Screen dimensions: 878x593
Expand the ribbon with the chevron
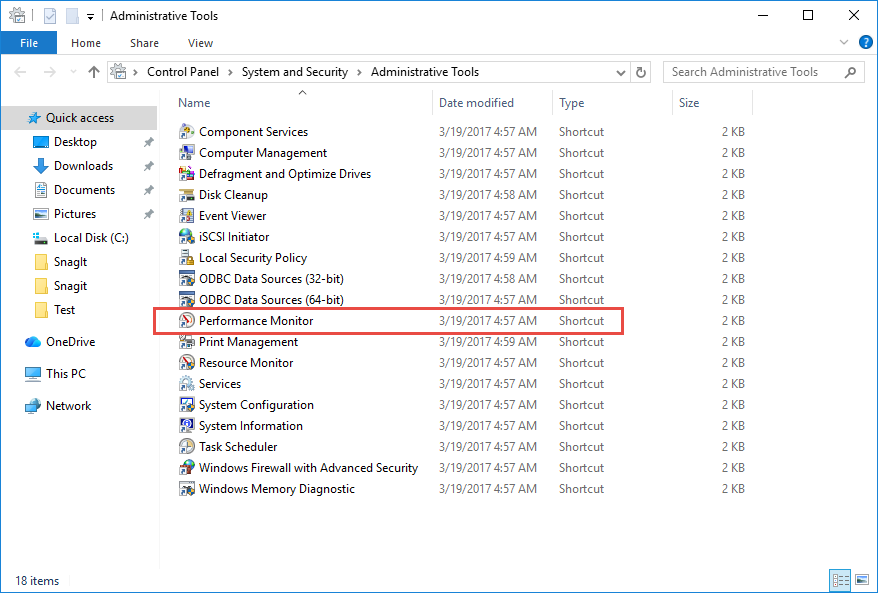click(x=843, y=42)
